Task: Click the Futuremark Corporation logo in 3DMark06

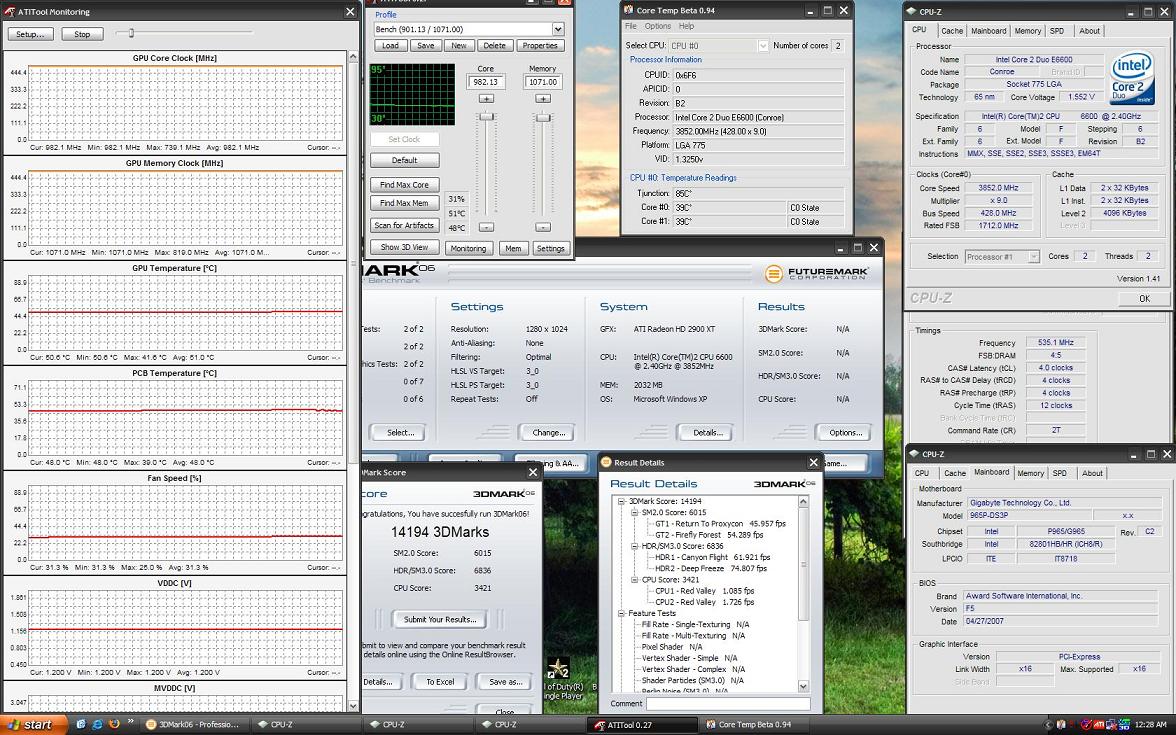Action: pos(817,274)
